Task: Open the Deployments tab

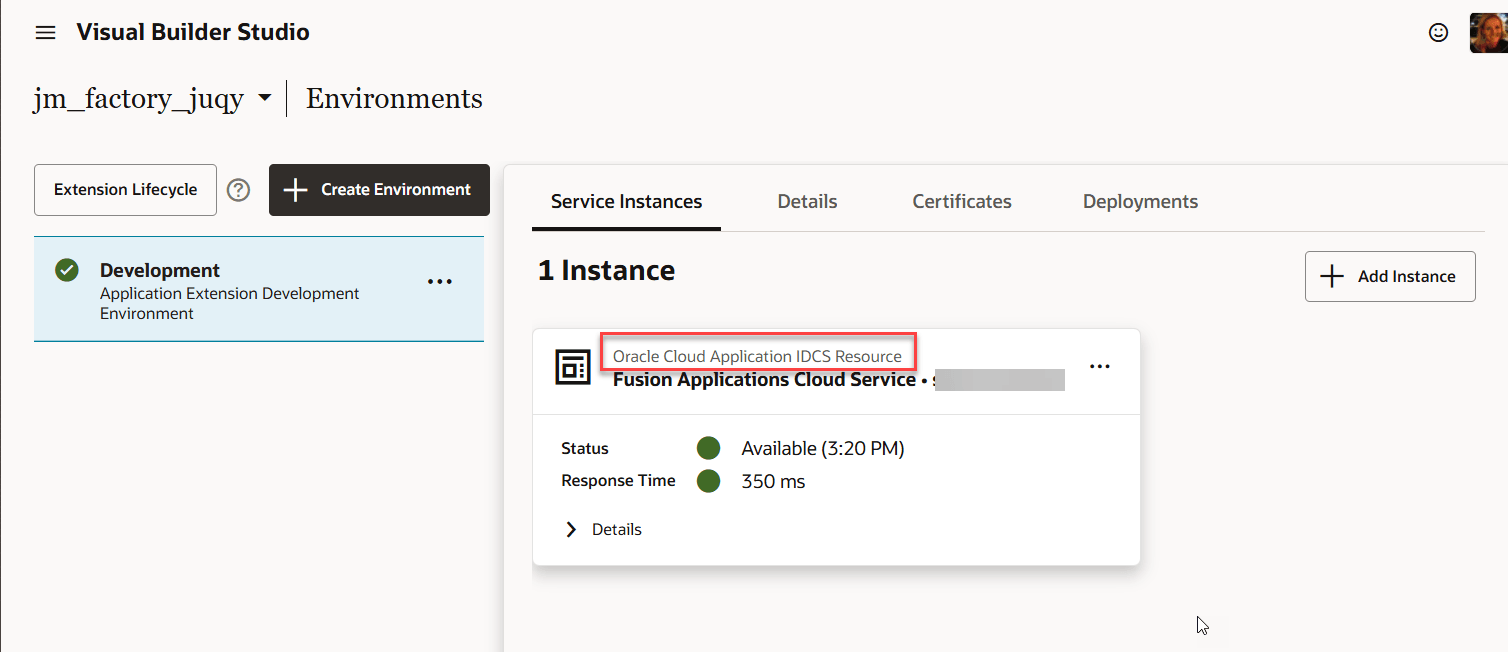Action: pos(1140,202)
